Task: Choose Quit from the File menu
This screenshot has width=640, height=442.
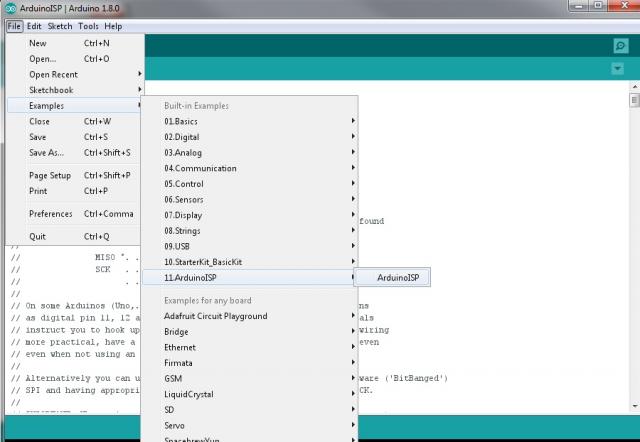Action: click(x=75, y=236)
